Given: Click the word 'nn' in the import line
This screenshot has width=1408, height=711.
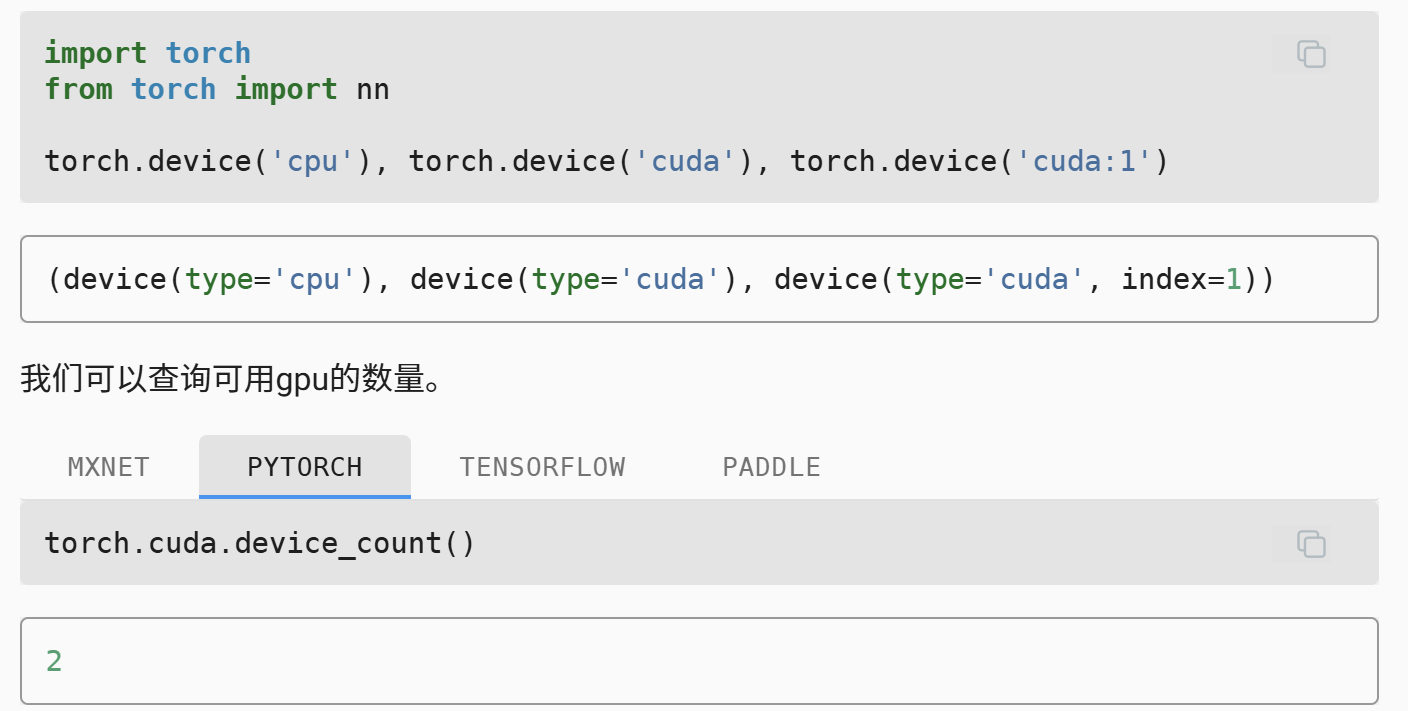Looking at the screenshot, I should pyautogui.click(x=373, y=89).
